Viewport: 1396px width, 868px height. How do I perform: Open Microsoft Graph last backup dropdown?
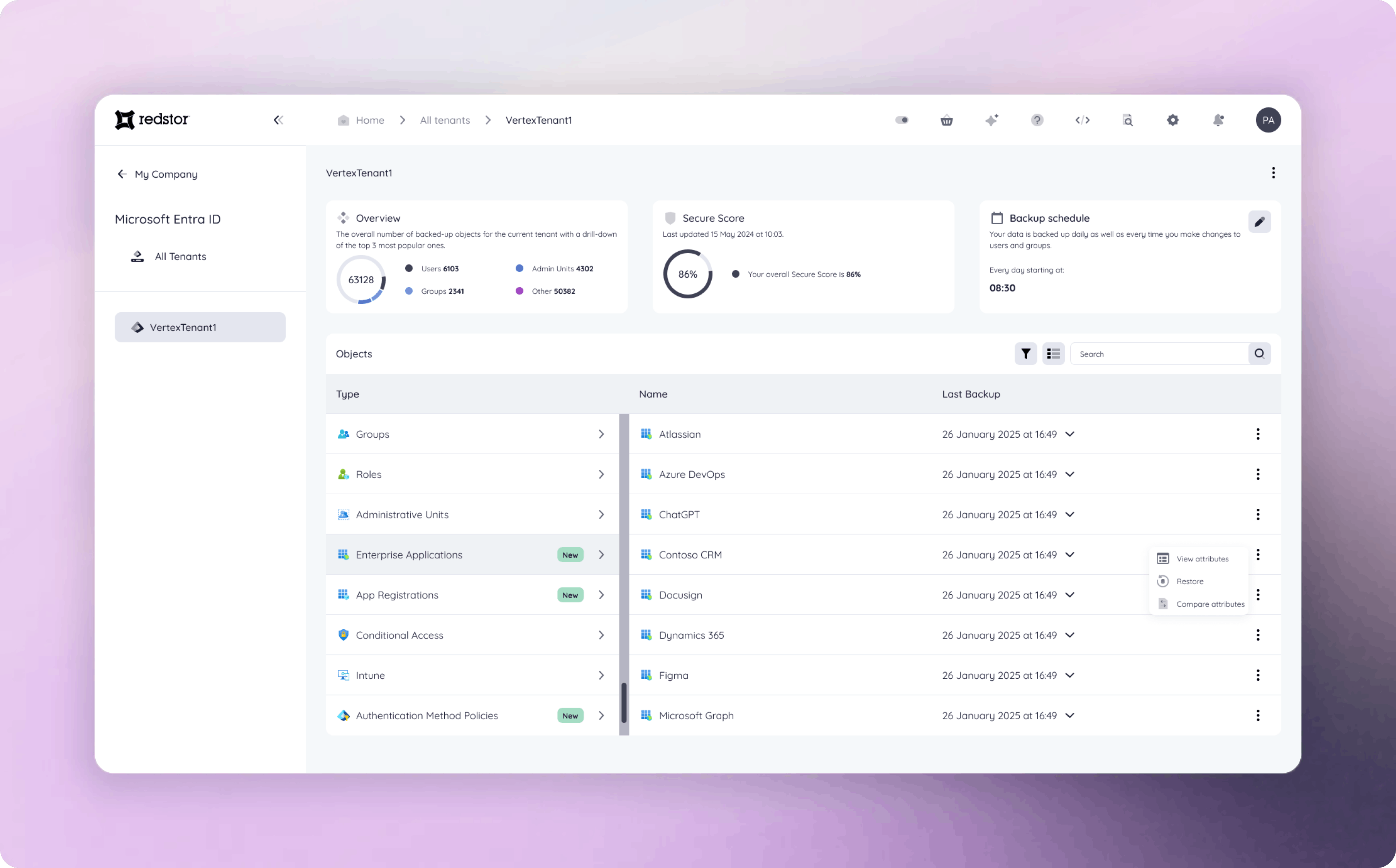(x=1070, y=715)
